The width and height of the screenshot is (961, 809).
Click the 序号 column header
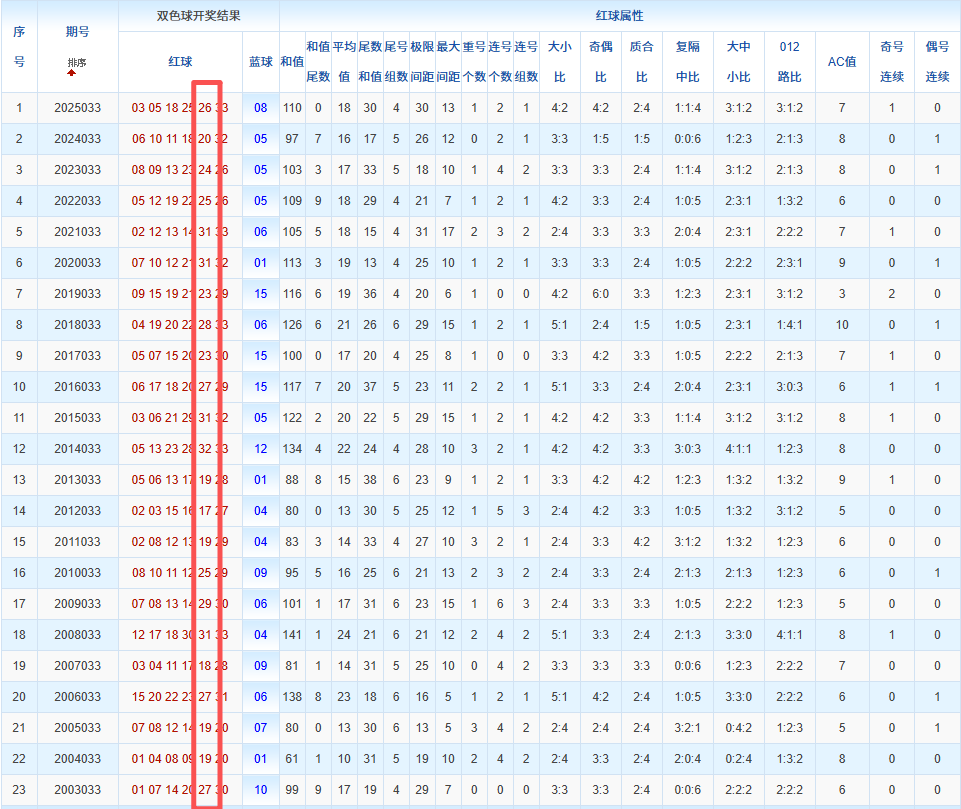19,46
